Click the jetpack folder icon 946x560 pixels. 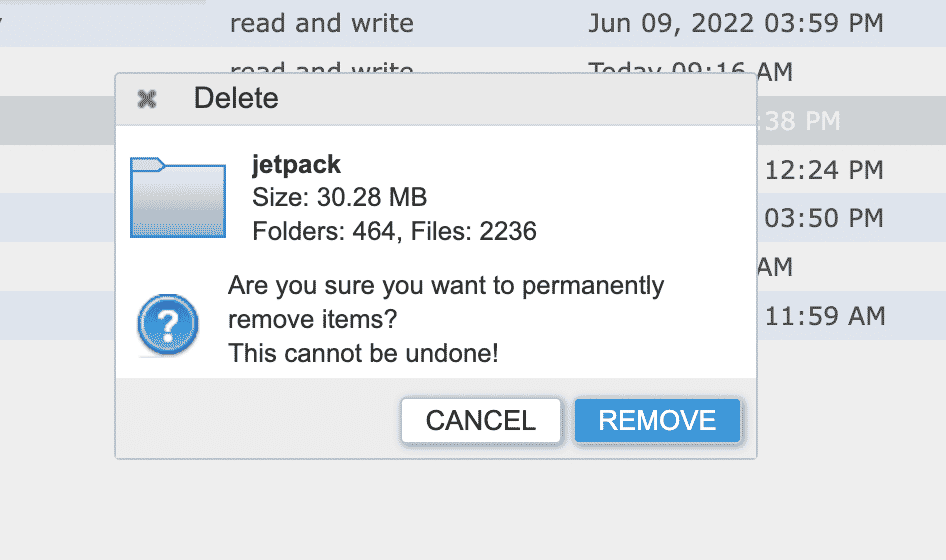(177, 197)
